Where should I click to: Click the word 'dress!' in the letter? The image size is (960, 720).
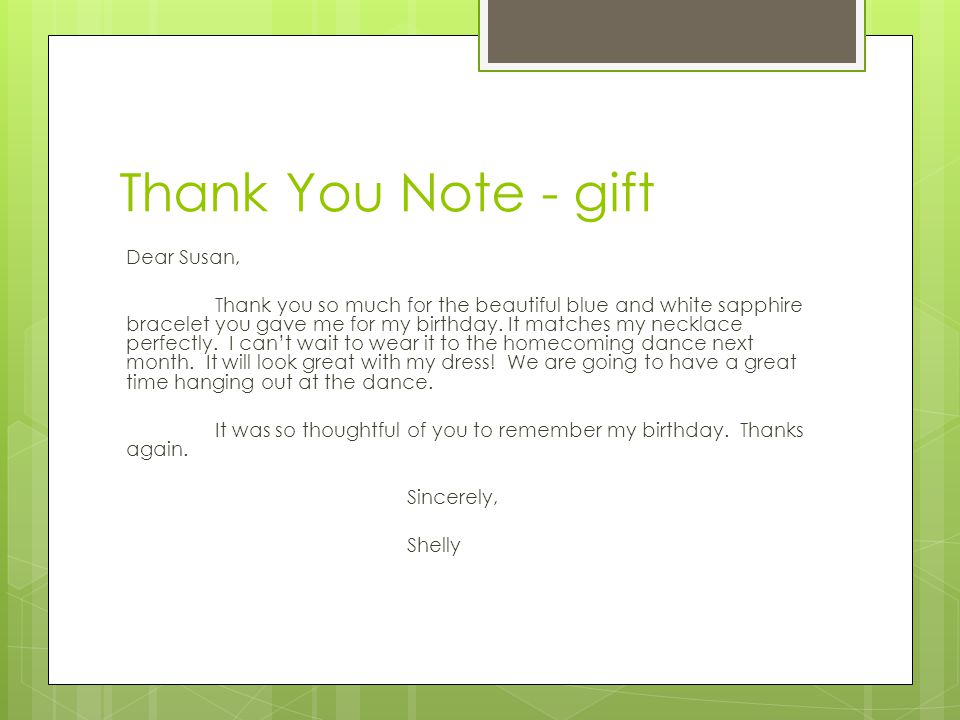[468, 362]
